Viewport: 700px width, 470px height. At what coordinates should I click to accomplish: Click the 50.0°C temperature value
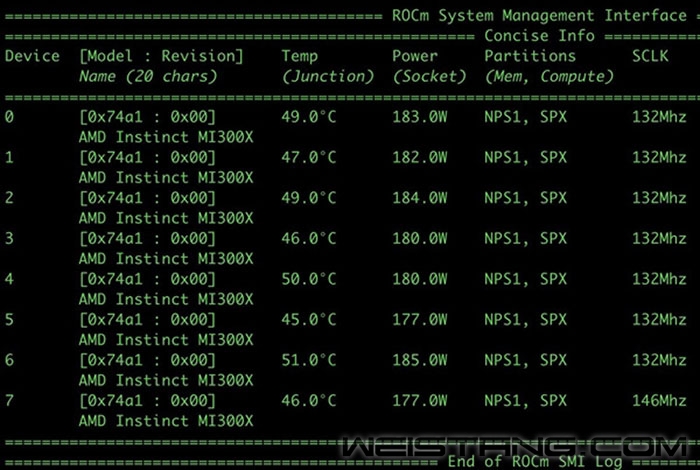click(308, 279)
